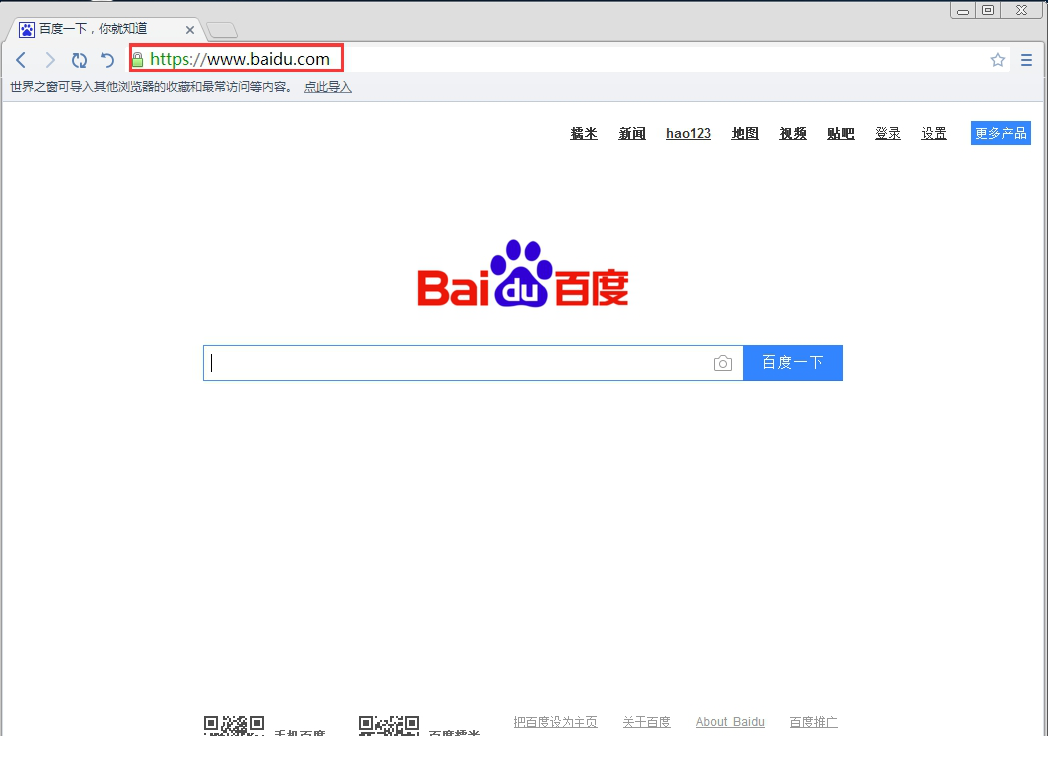Viewport: 1048px width, 765px height.
Task: Click the green padlock security icon
Action: [x=138, y=59]
